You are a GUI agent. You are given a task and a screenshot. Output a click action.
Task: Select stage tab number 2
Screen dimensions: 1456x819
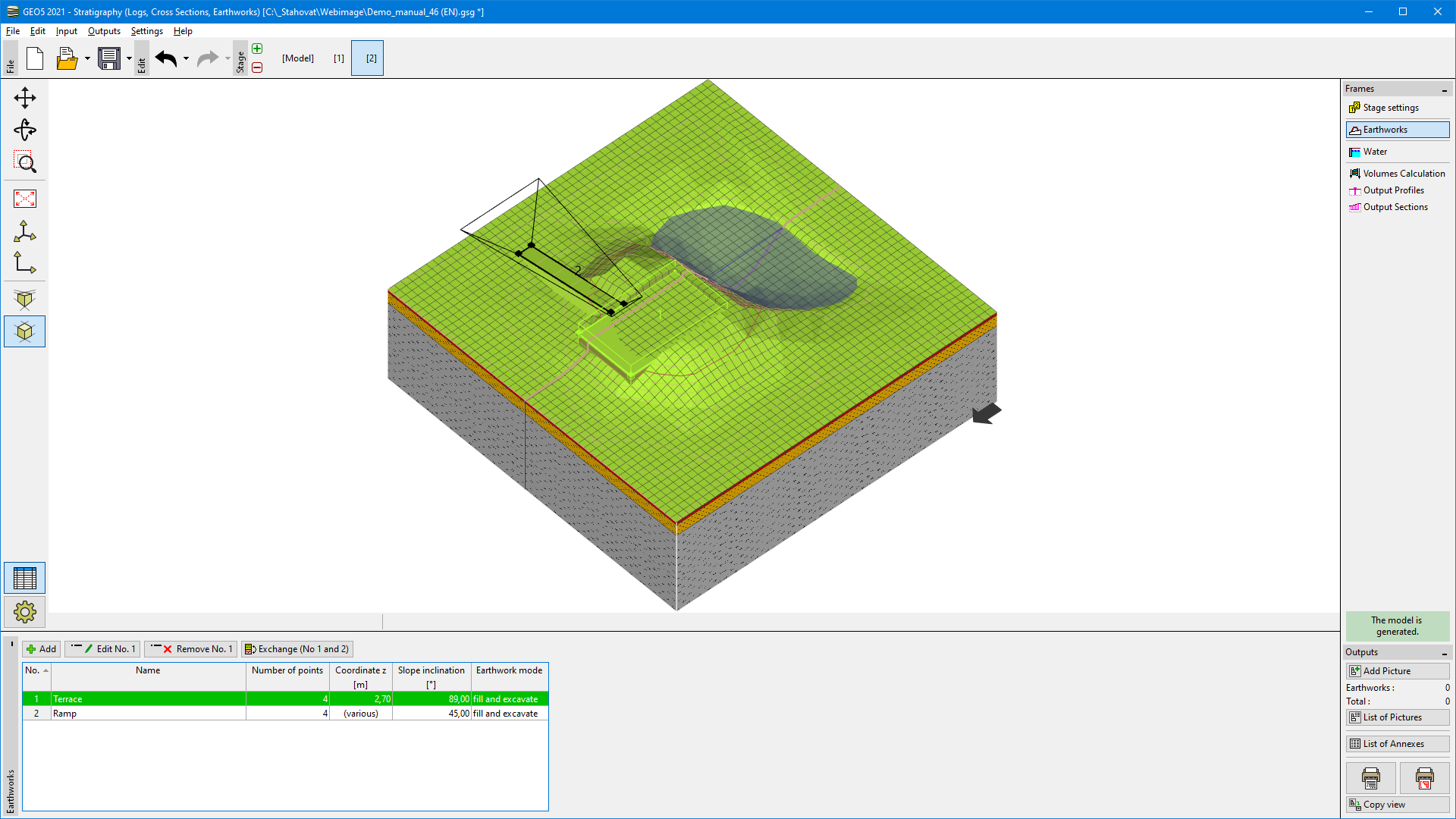click(369, 58)
